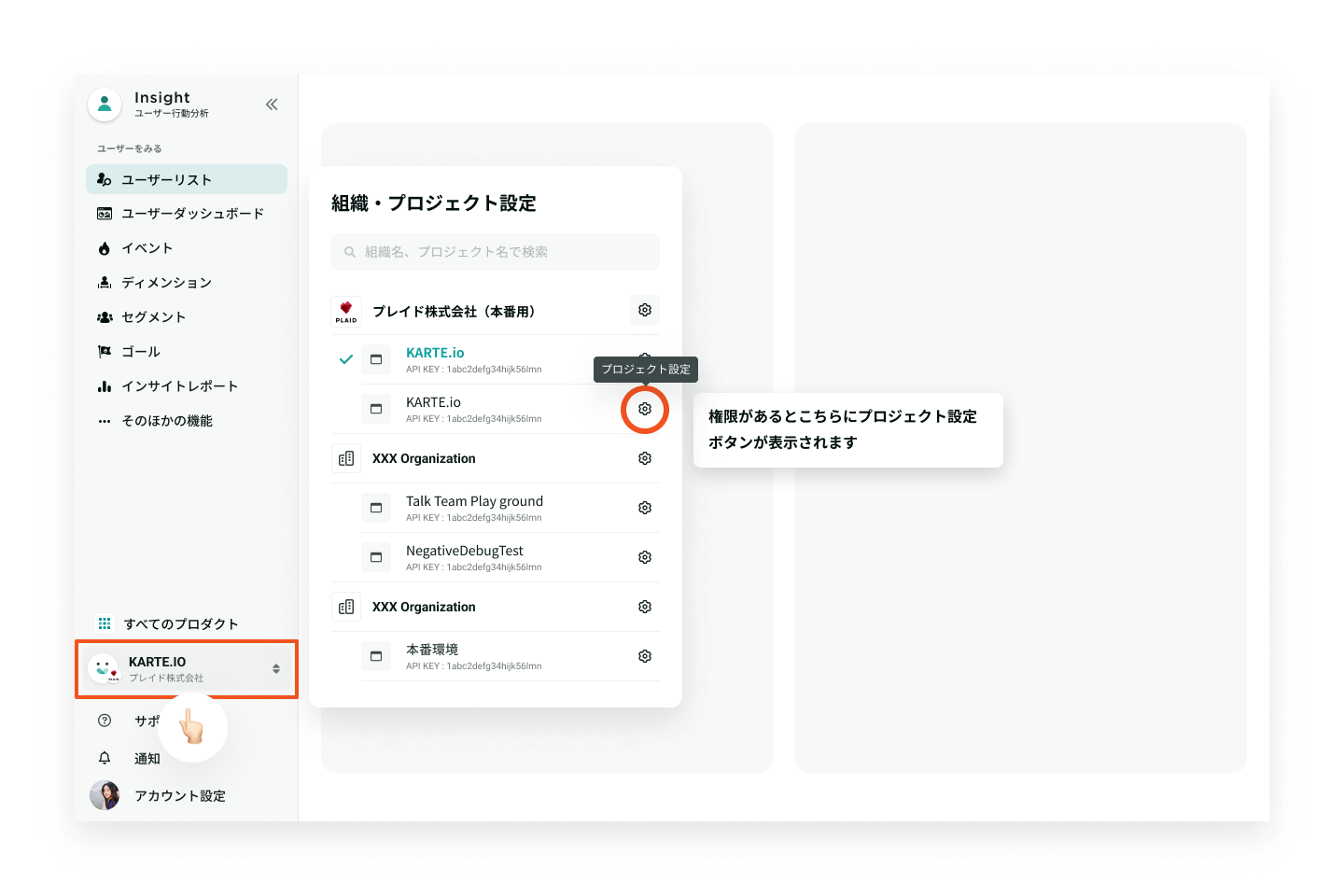Click the プレイド株式会社（本番用） organization name
Image resolution: width=1344 pixels, height=896 pixels.
tap(454, 311)
